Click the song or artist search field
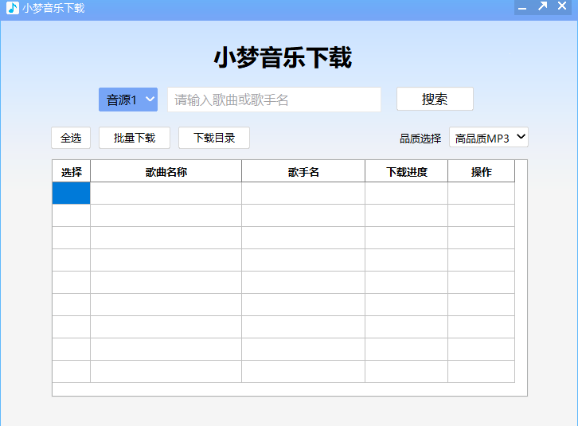The height and width of the screenshot is (426, 579). (274, 100)
